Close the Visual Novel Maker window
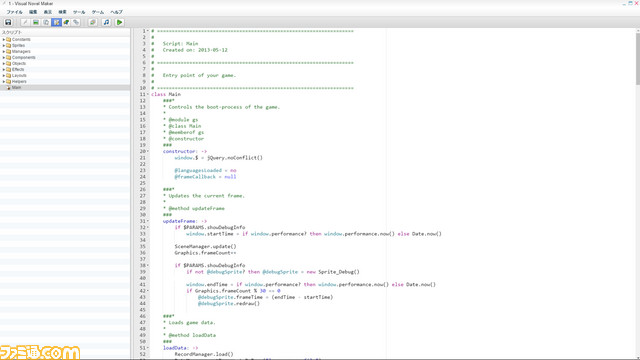The height and width of the screenshot is (360, 640). tap(636, 3)
